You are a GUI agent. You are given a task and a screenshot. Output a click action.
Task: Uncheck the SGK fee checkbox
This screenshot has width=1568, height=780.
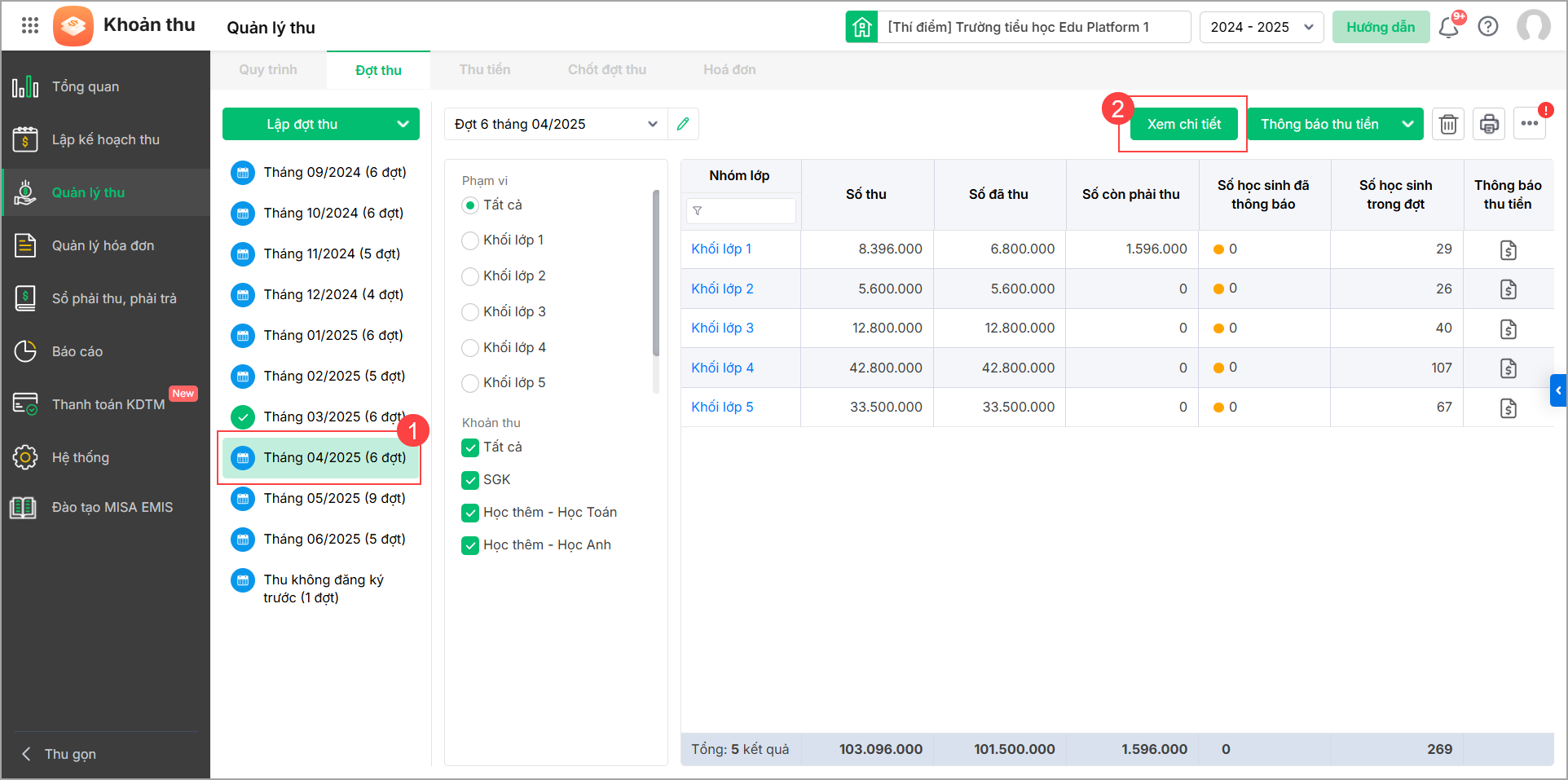[470, 480]
